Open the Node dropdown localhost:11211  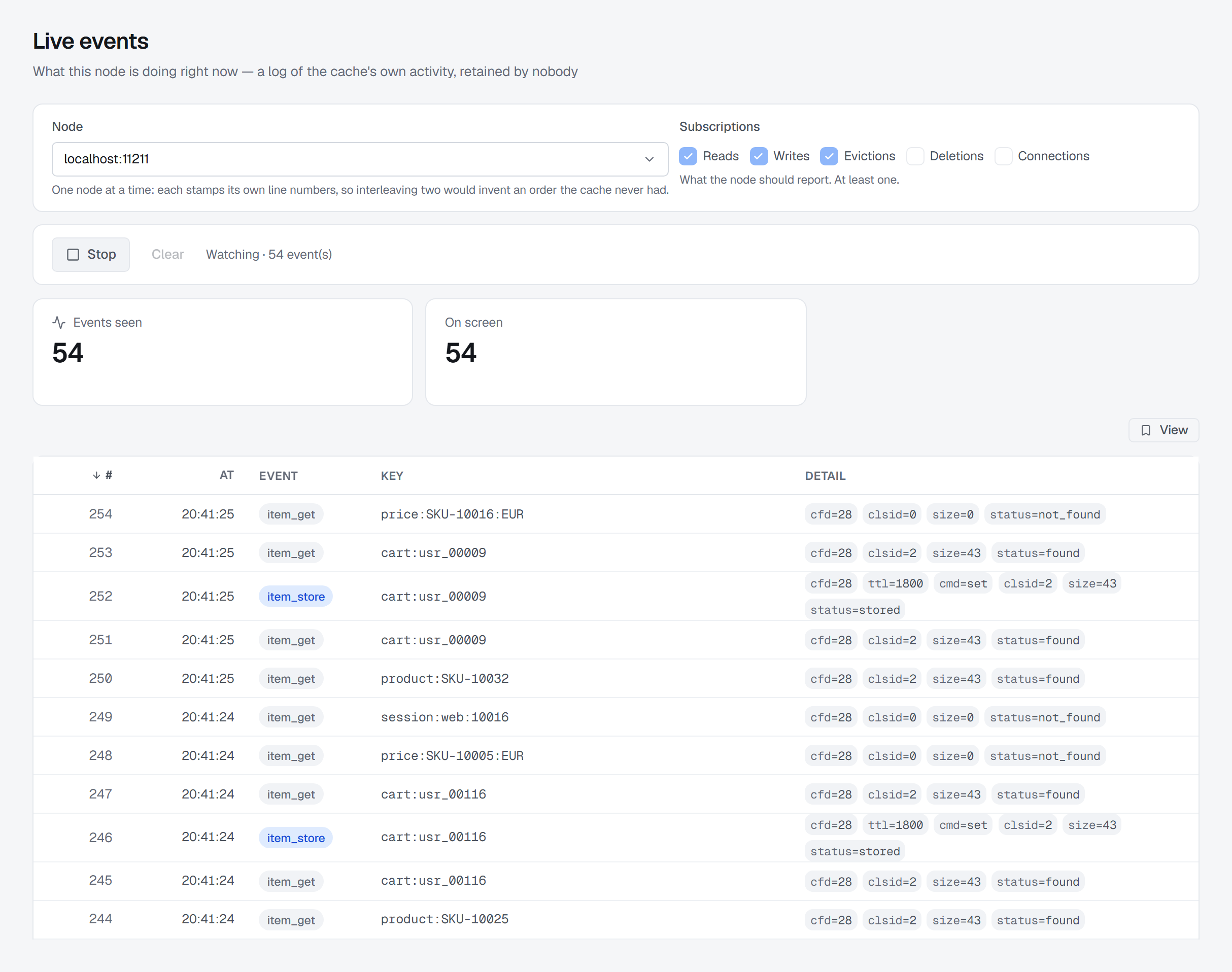tap(360, 159)
